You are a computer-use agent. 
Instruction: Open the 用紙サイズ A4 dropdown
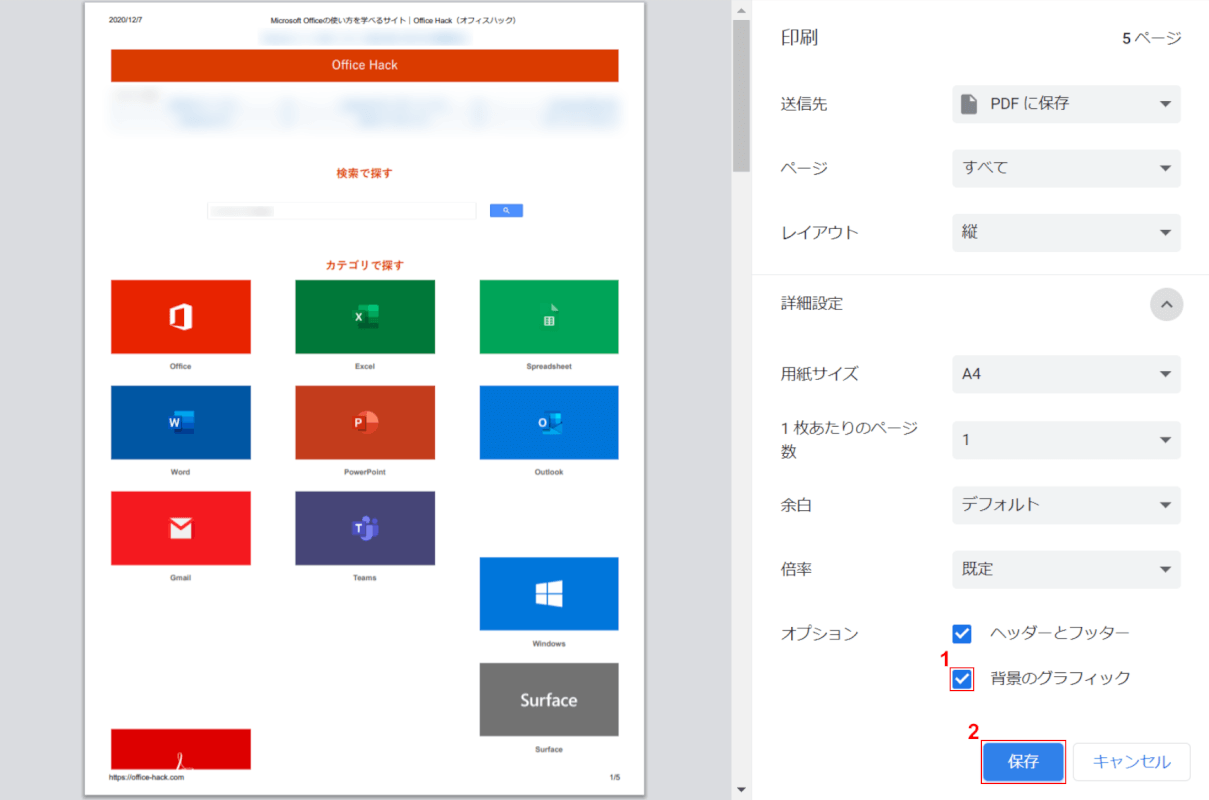pyautogui.click(x=1066, y=374)
